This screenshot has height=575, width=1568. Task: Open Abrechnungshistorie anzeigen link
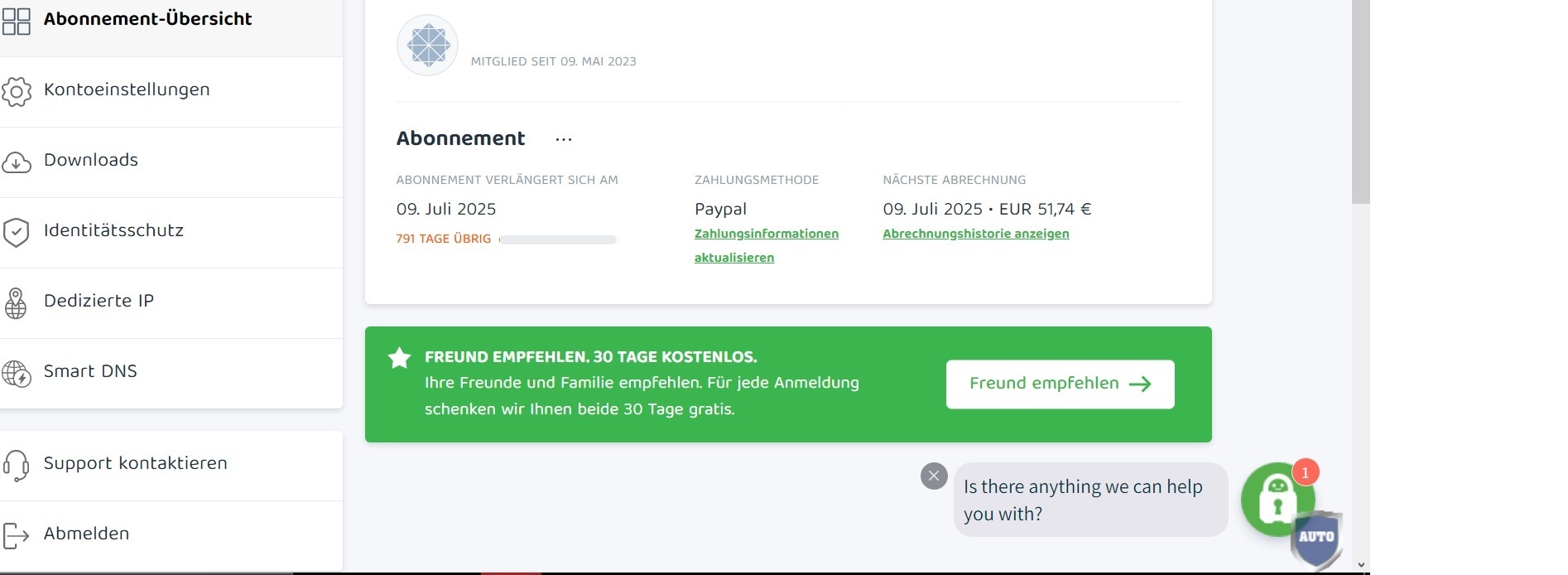[x=976, y=234]
